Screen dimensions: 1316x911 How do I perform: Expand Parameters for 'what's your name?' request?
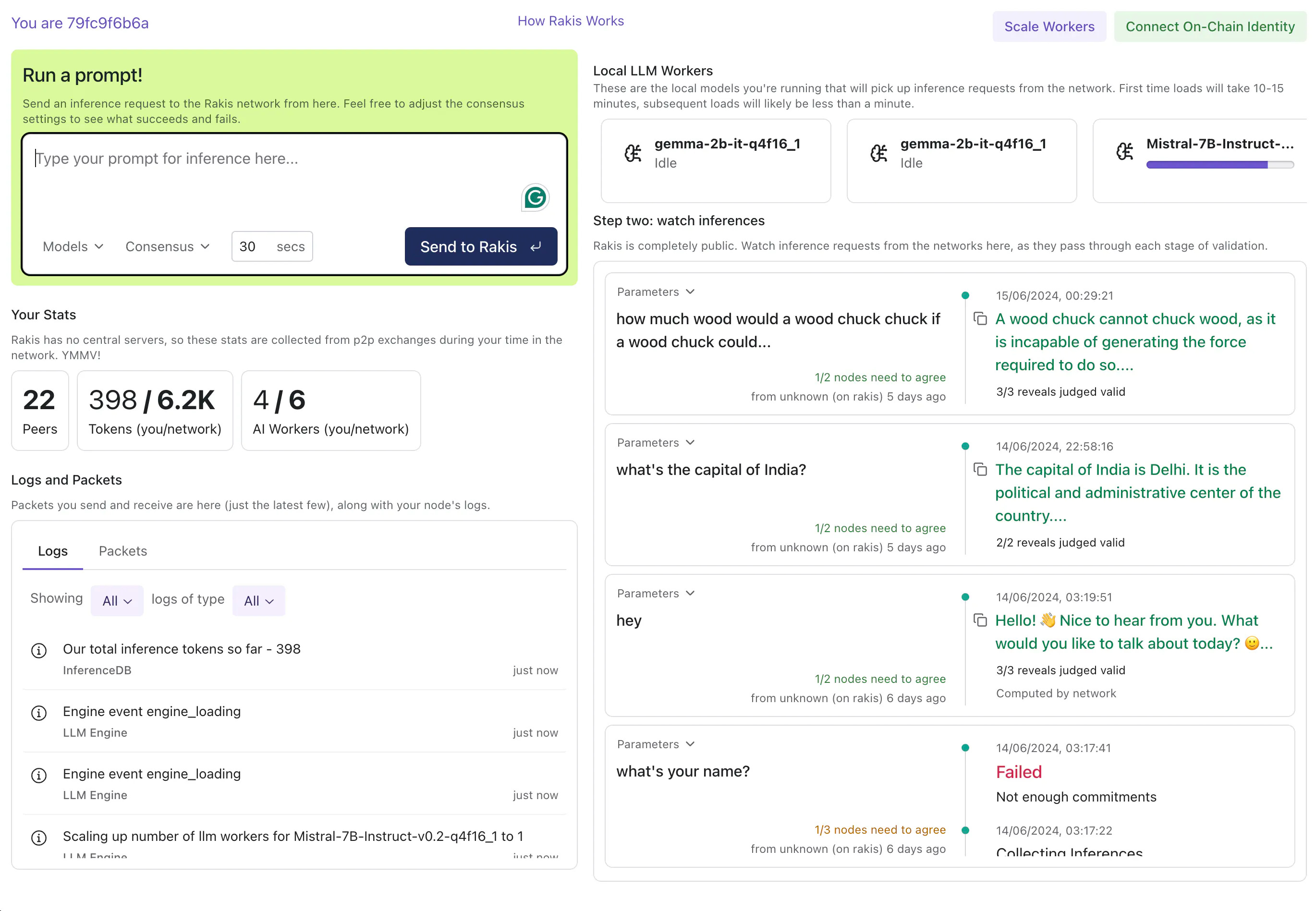coord(656,744)
